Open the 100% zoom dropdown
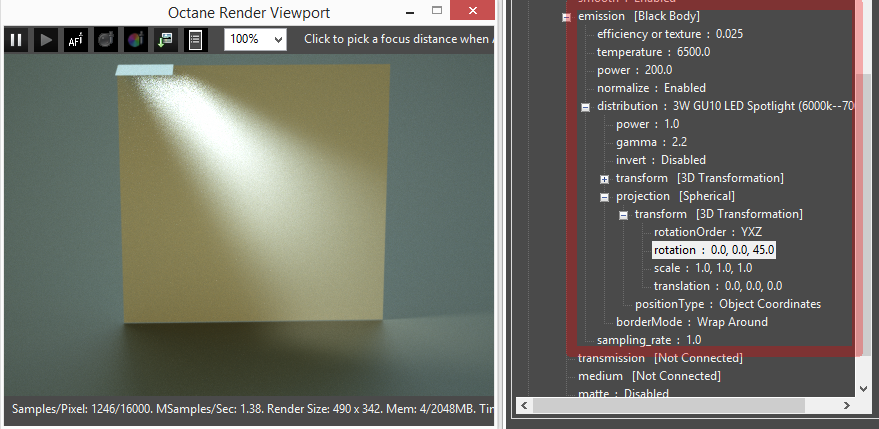Image resolution: width=879 pixels, height=429 pixels. point(255,39)
